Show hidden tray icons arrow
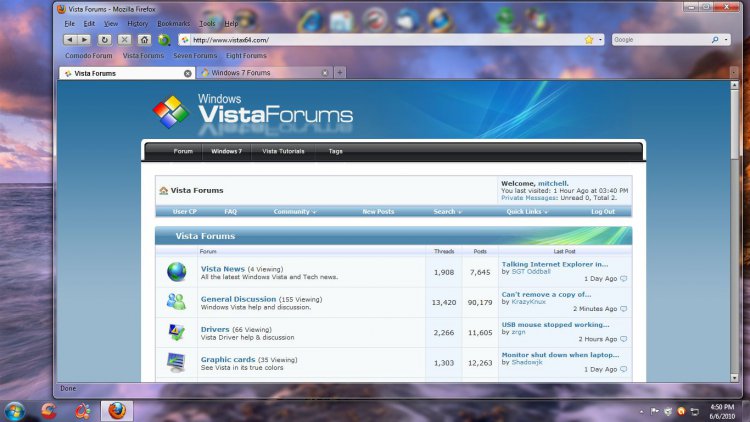Image resolution: width=750 pixels, height=422 pixels. pos(641,411)
